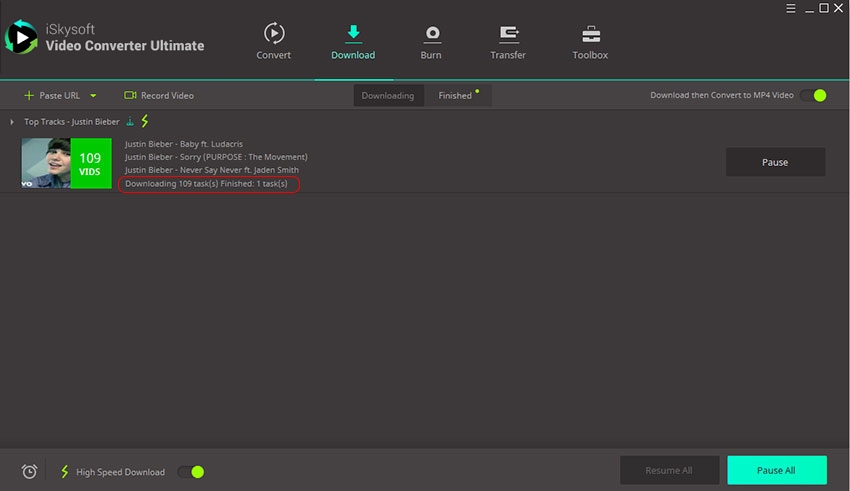This screenshot has height=491, width=850.
Task: Click the lightning bolt beside playlist title
Action: pos(144,121)
